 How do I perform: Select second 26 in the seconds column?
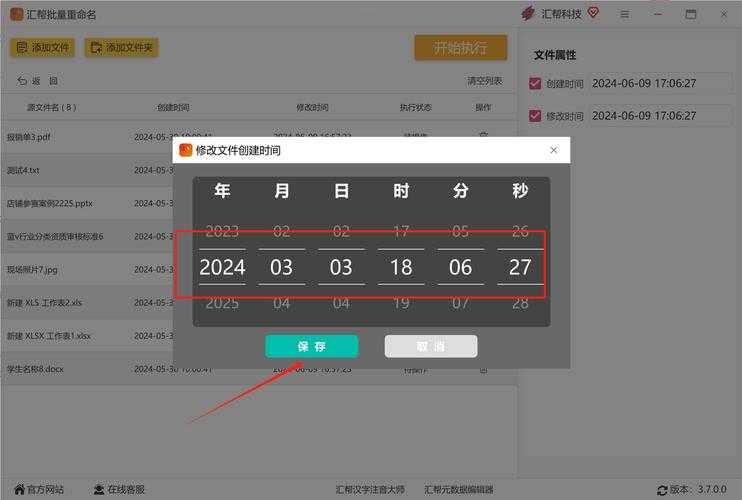coord(520,231)
